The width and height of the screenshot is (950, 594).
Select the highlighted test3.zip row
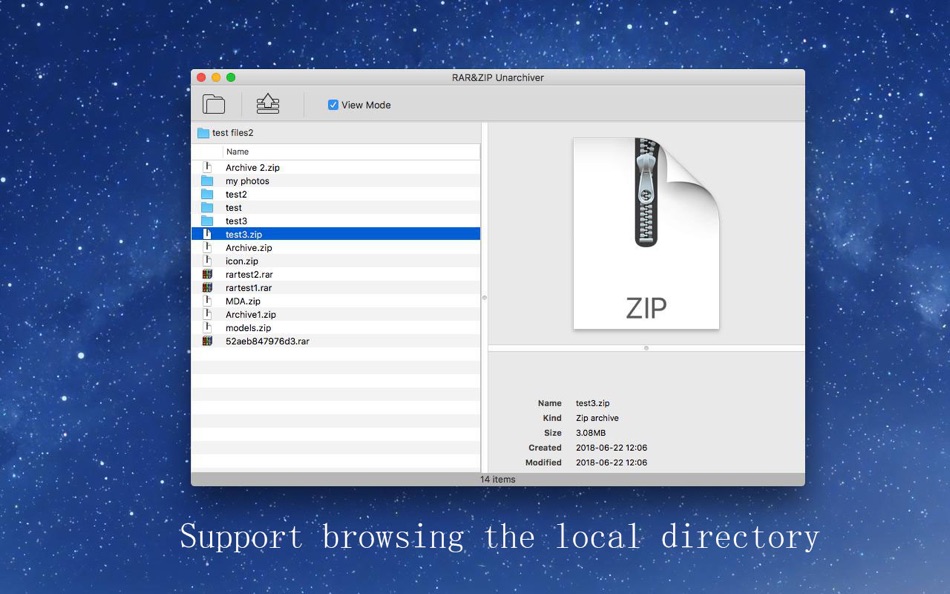pyautogui.click(x=336, y=234)
